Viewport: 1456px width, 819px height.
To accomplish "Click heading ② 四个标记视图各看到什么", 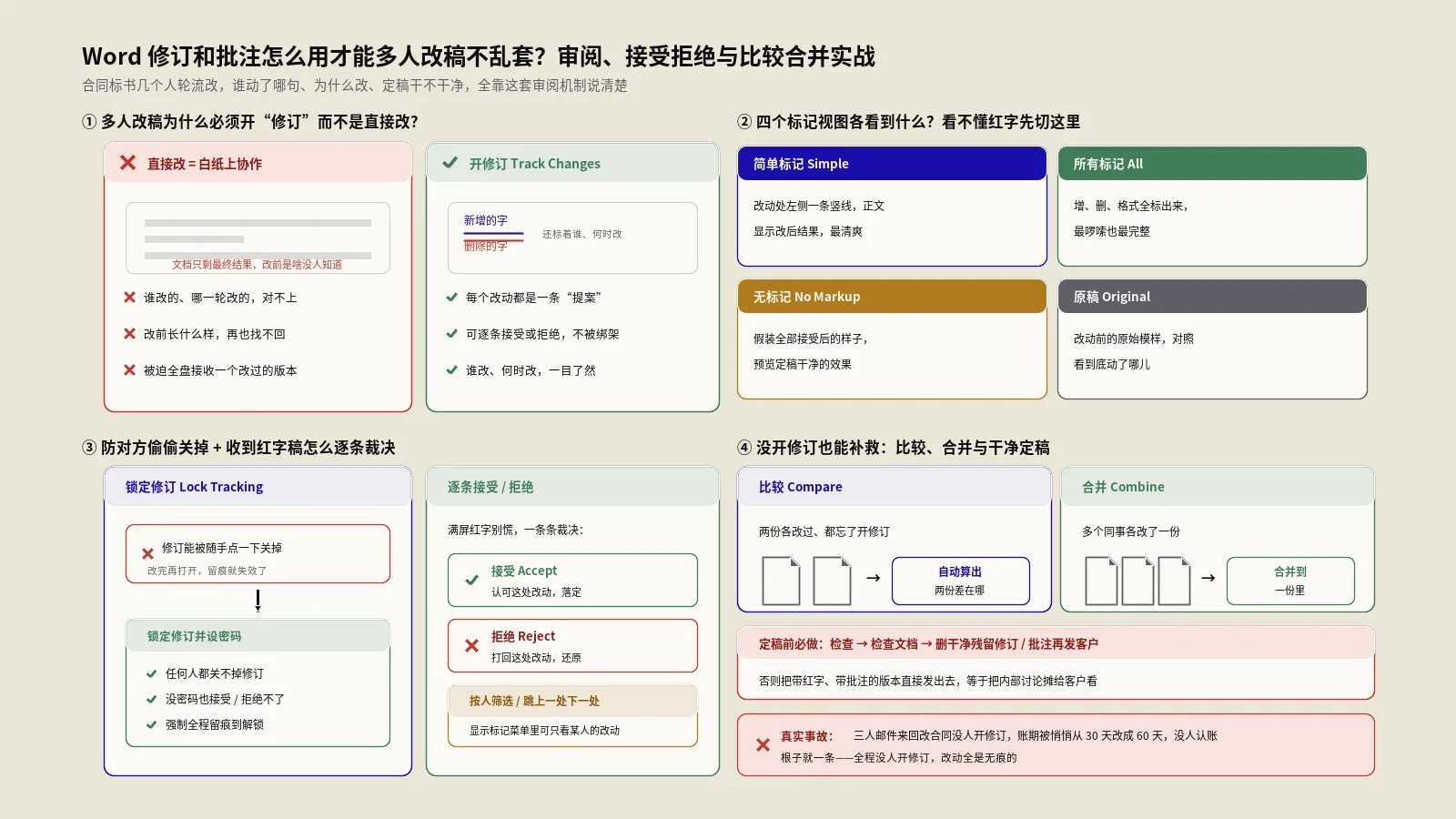I will coord(909,122).
